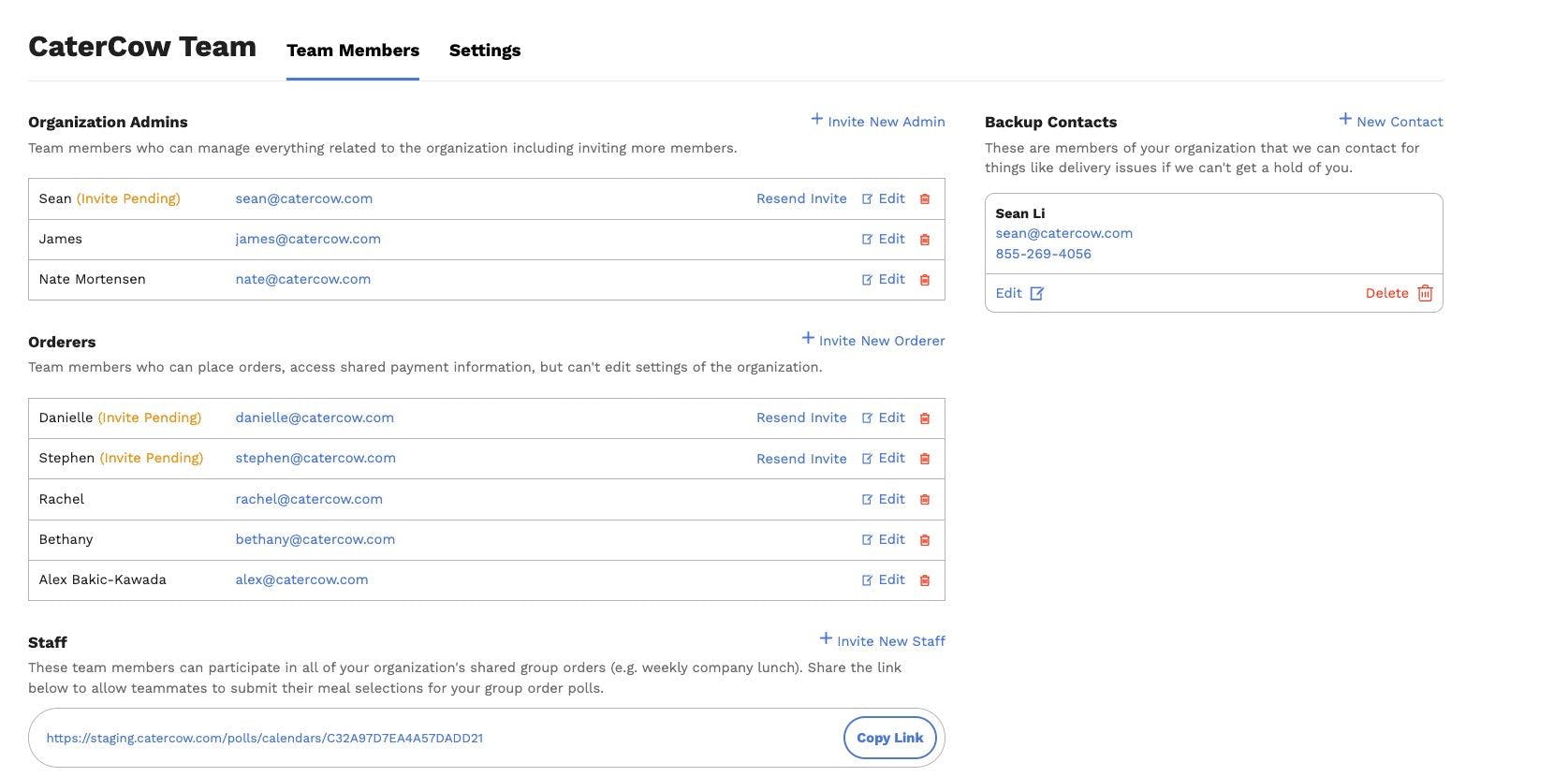Image resolution: width=1568 pixels, height=777 pixels.
Task: Click Invite New Admin
Action: (877, 122)
